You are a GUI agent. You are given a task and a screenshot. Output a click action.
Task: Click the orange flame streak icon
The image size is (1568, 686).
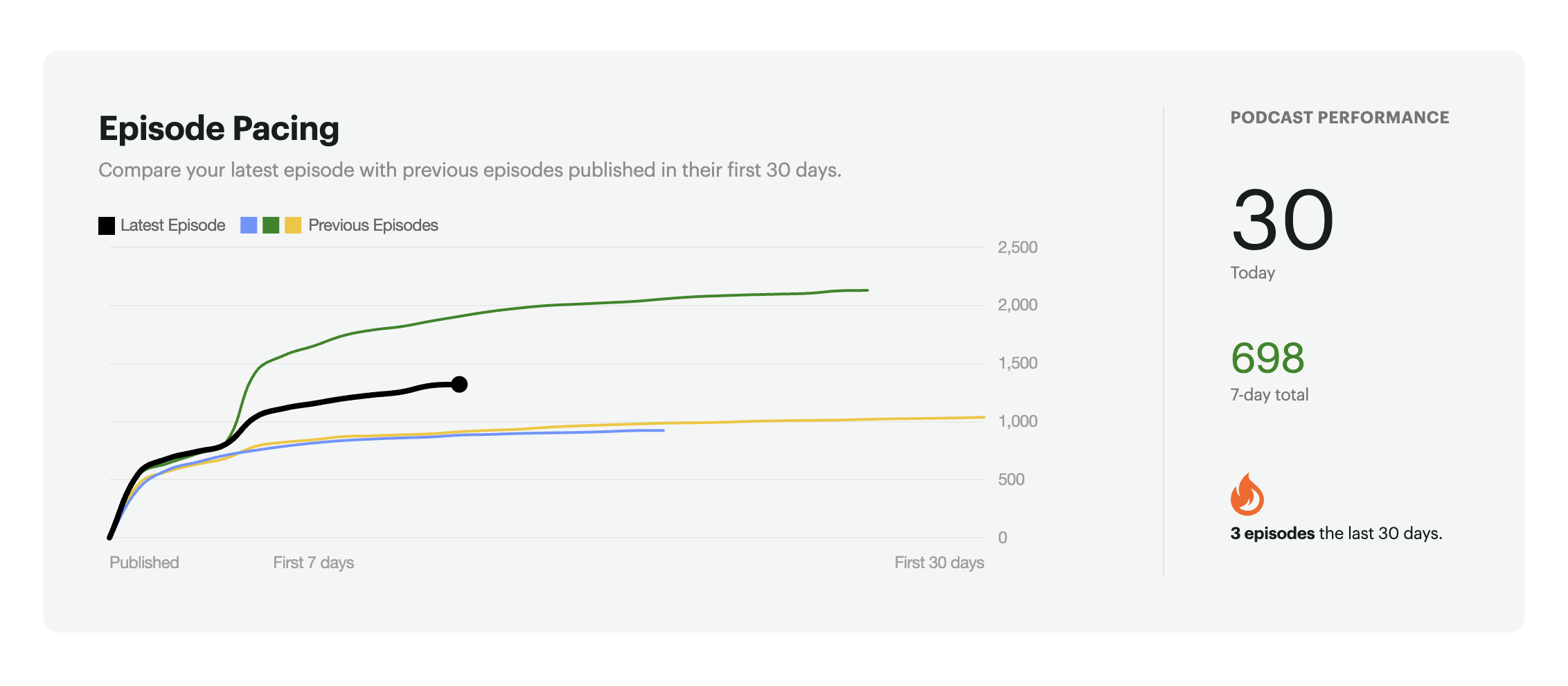(1247, 495)
